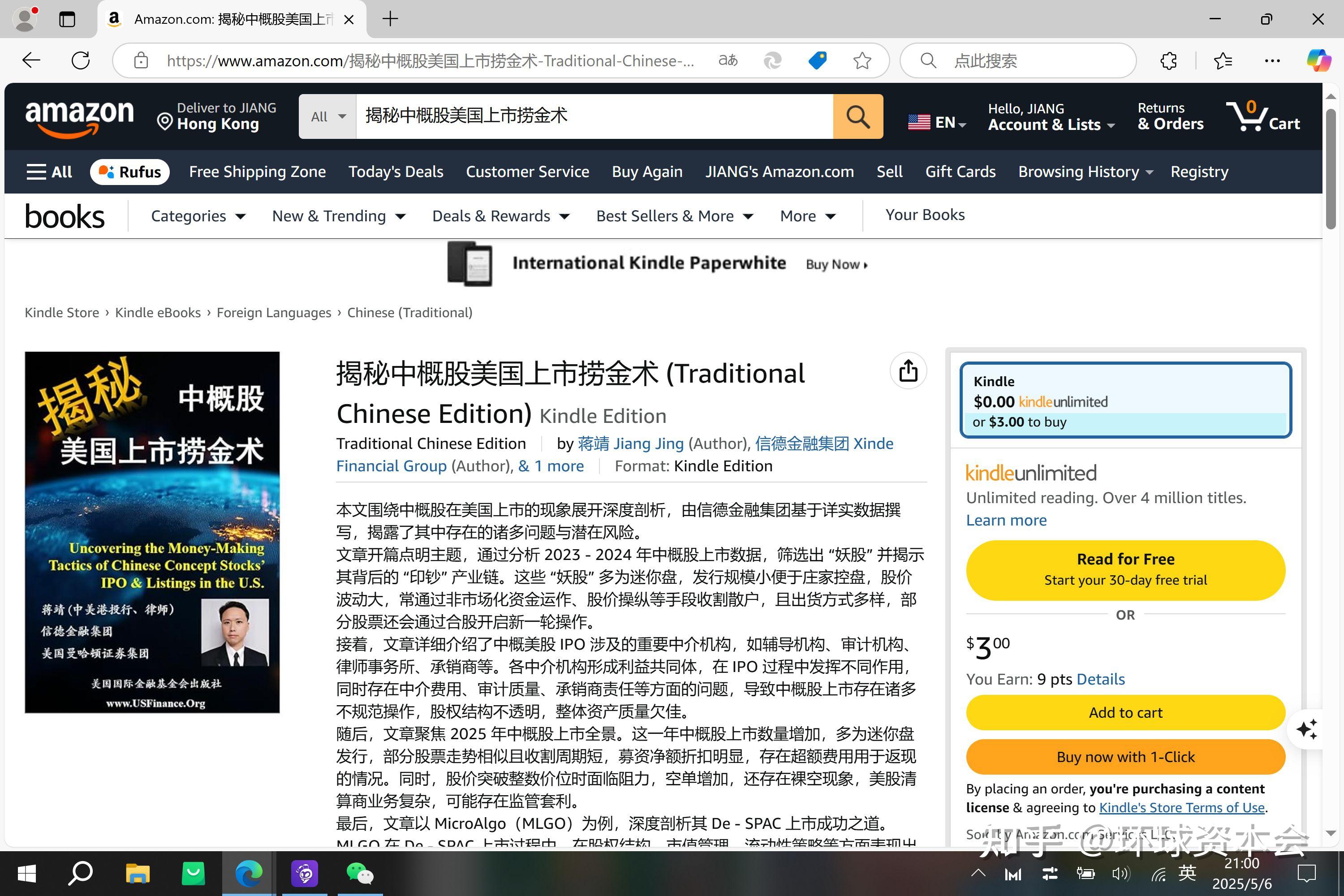Open the Registry page

pos(1199,172)
